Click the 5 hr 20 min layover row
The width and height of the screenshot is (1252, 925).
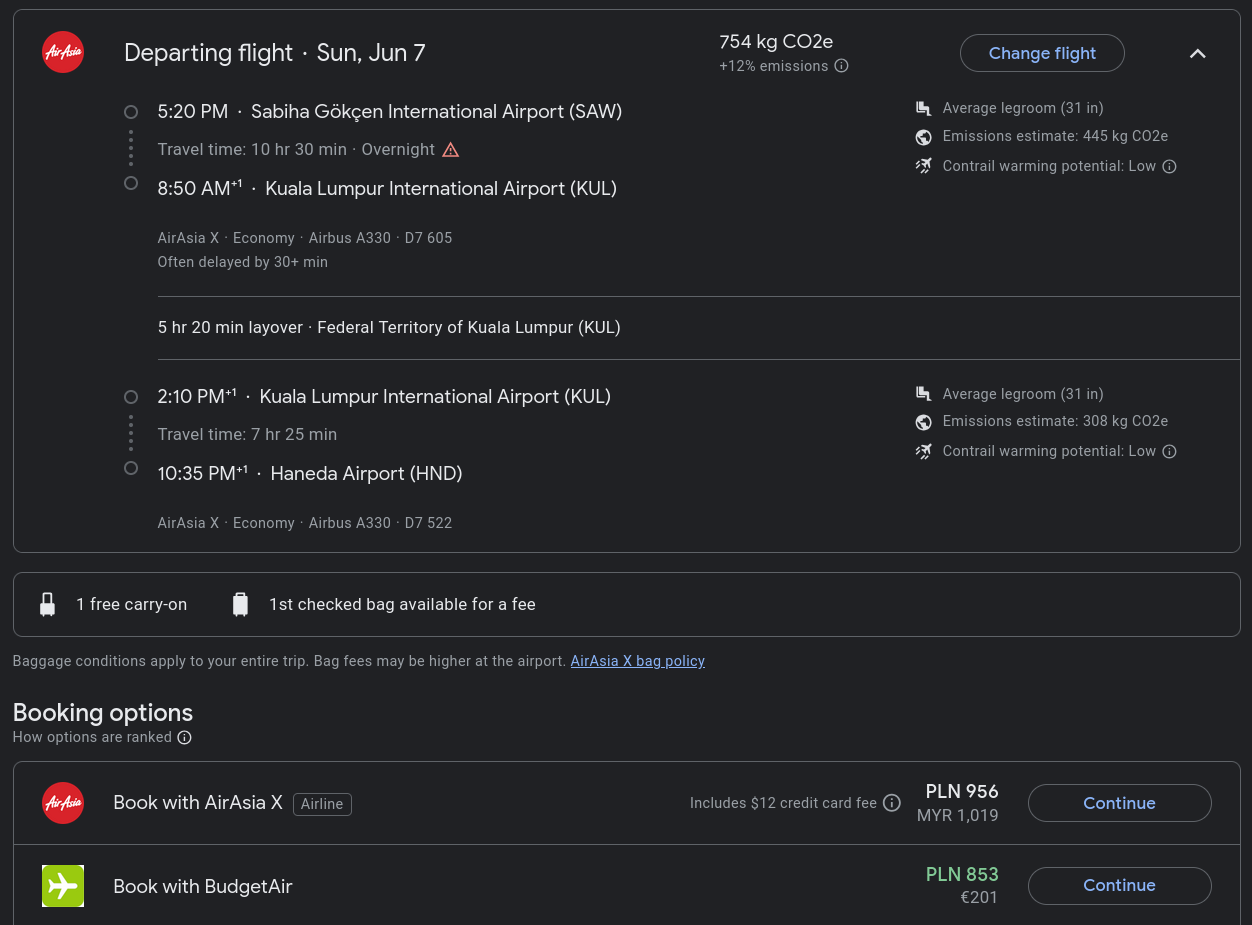point(389,327)
